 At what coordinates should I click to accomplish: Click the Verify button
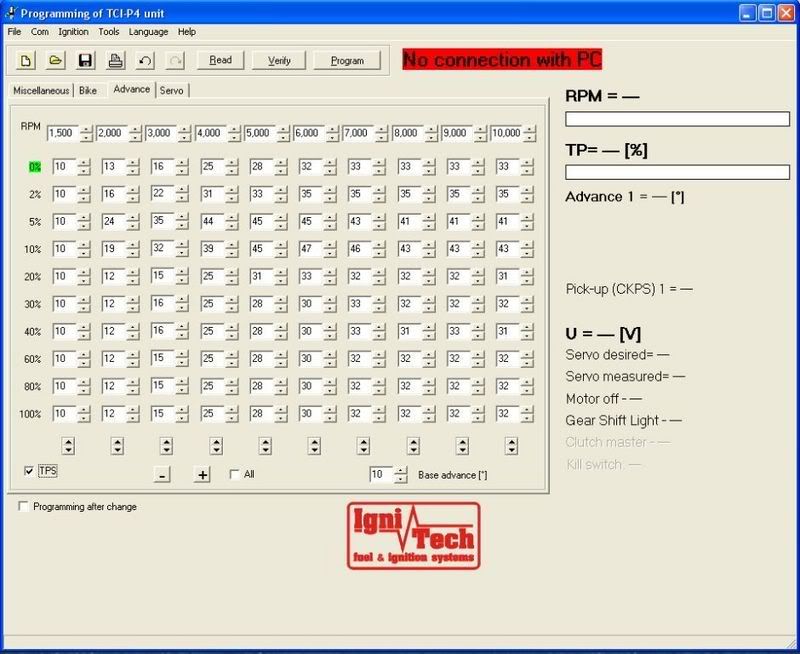click(279, 60)
